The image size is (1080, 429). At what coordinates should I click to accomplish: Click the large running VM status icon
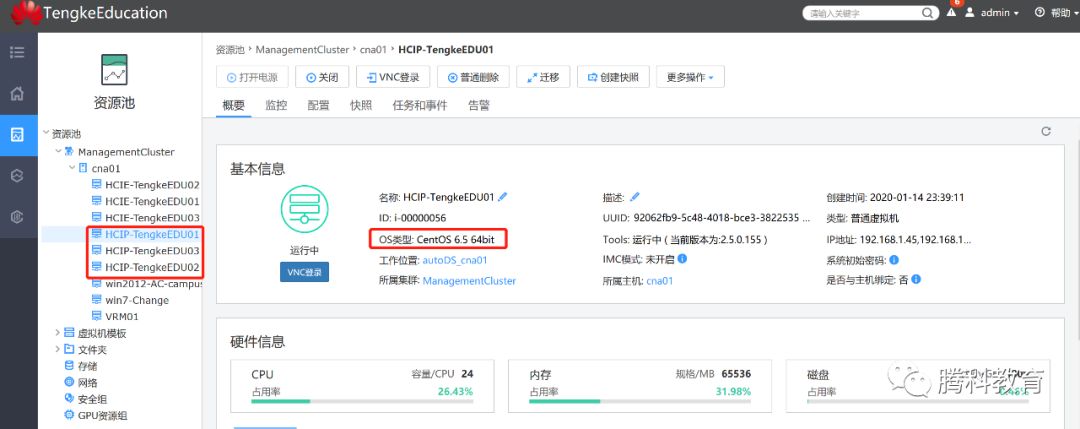pos(304,209)
